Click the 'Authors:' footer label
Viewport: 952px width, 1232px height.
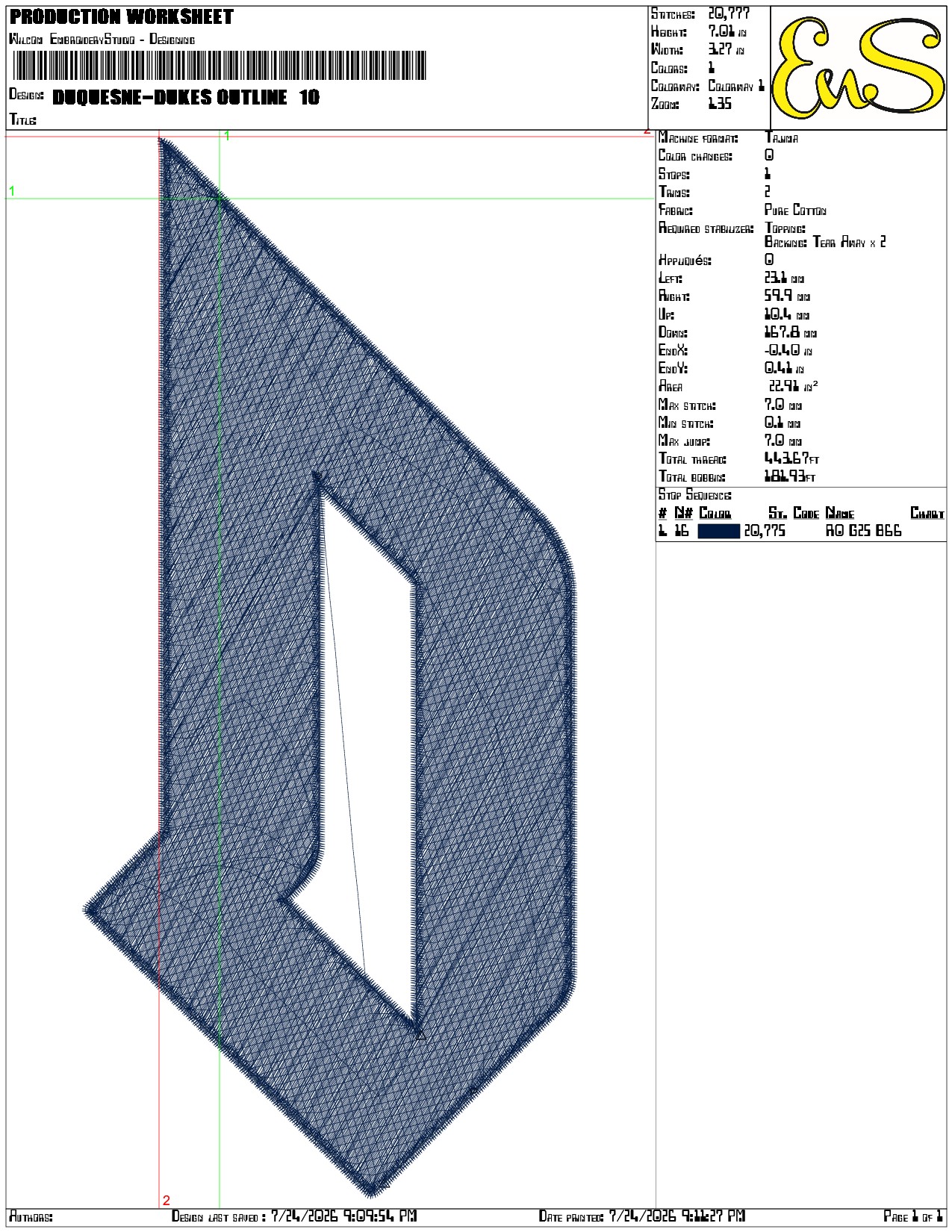(x=31, y=1217)
